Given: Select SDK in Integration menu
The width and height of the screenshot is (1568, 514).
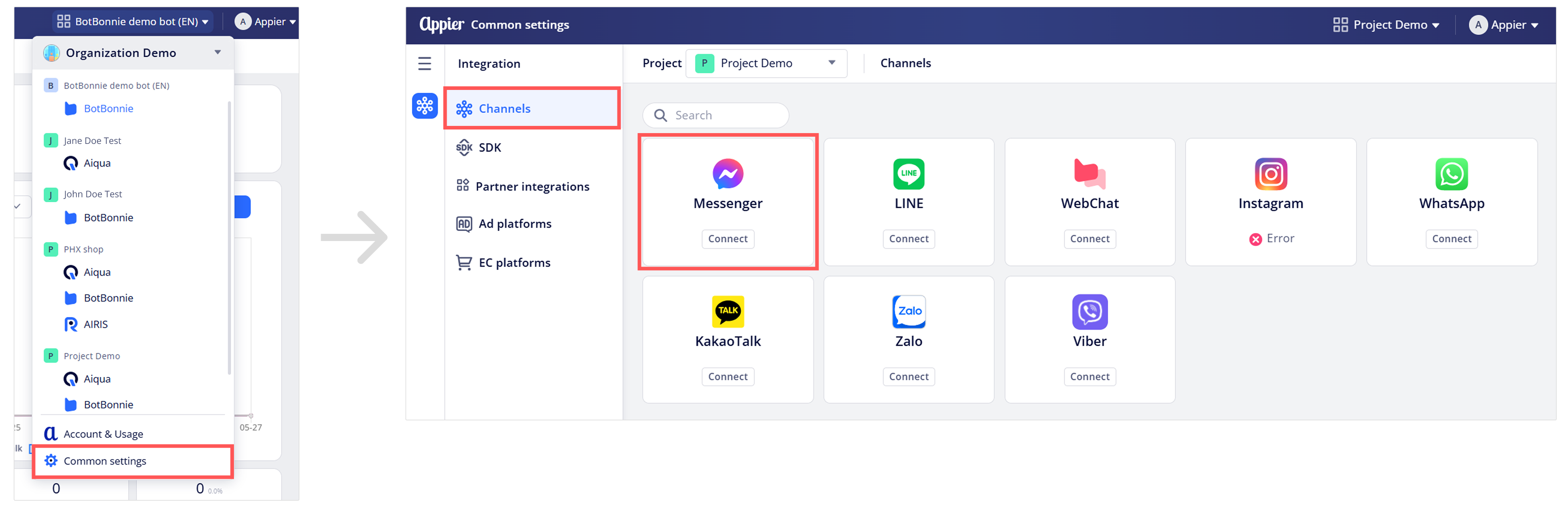Looking at the screenshot, I should [x=489, y=147].
